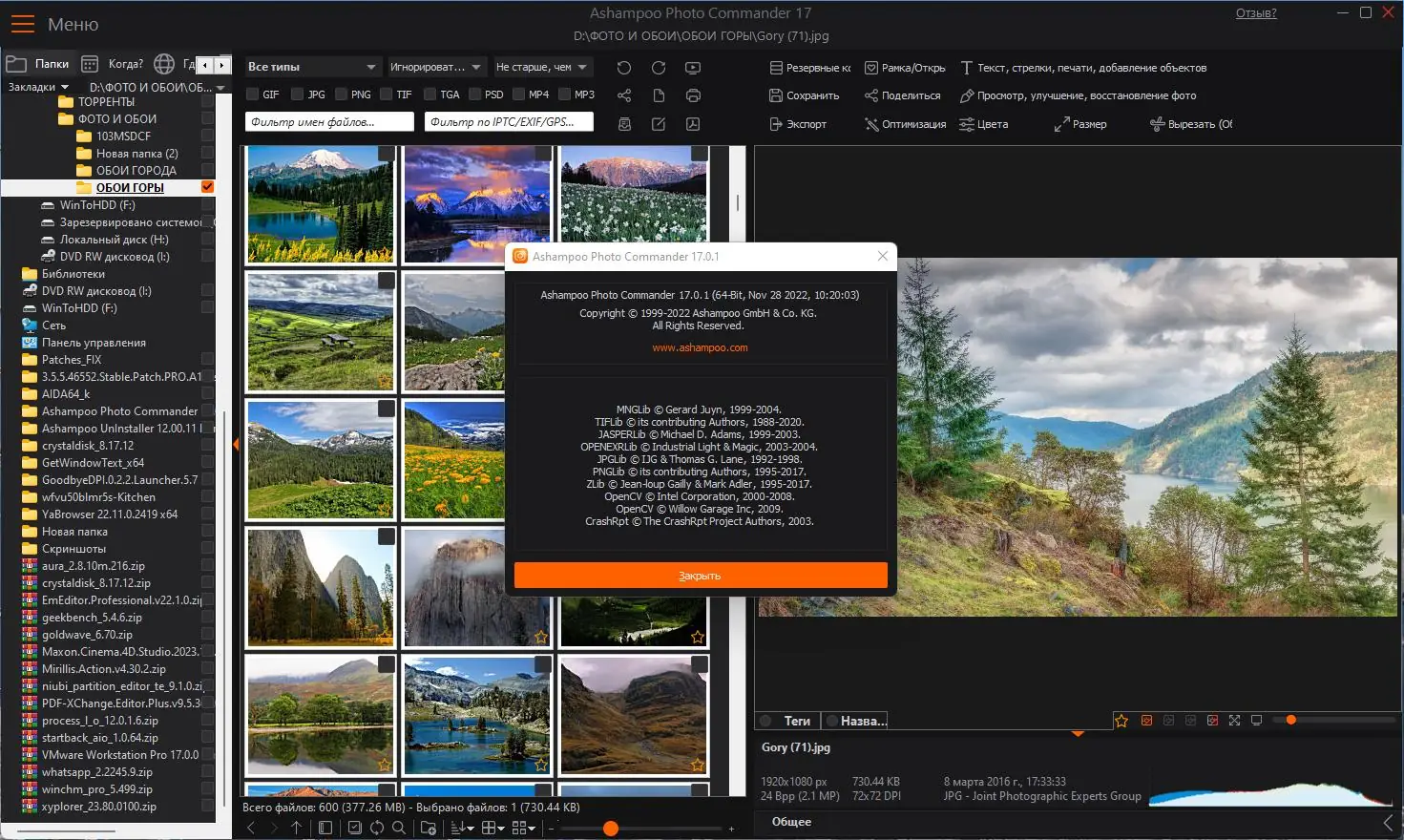
Task: Click the Экспорт button
Action: coord(798,124)
